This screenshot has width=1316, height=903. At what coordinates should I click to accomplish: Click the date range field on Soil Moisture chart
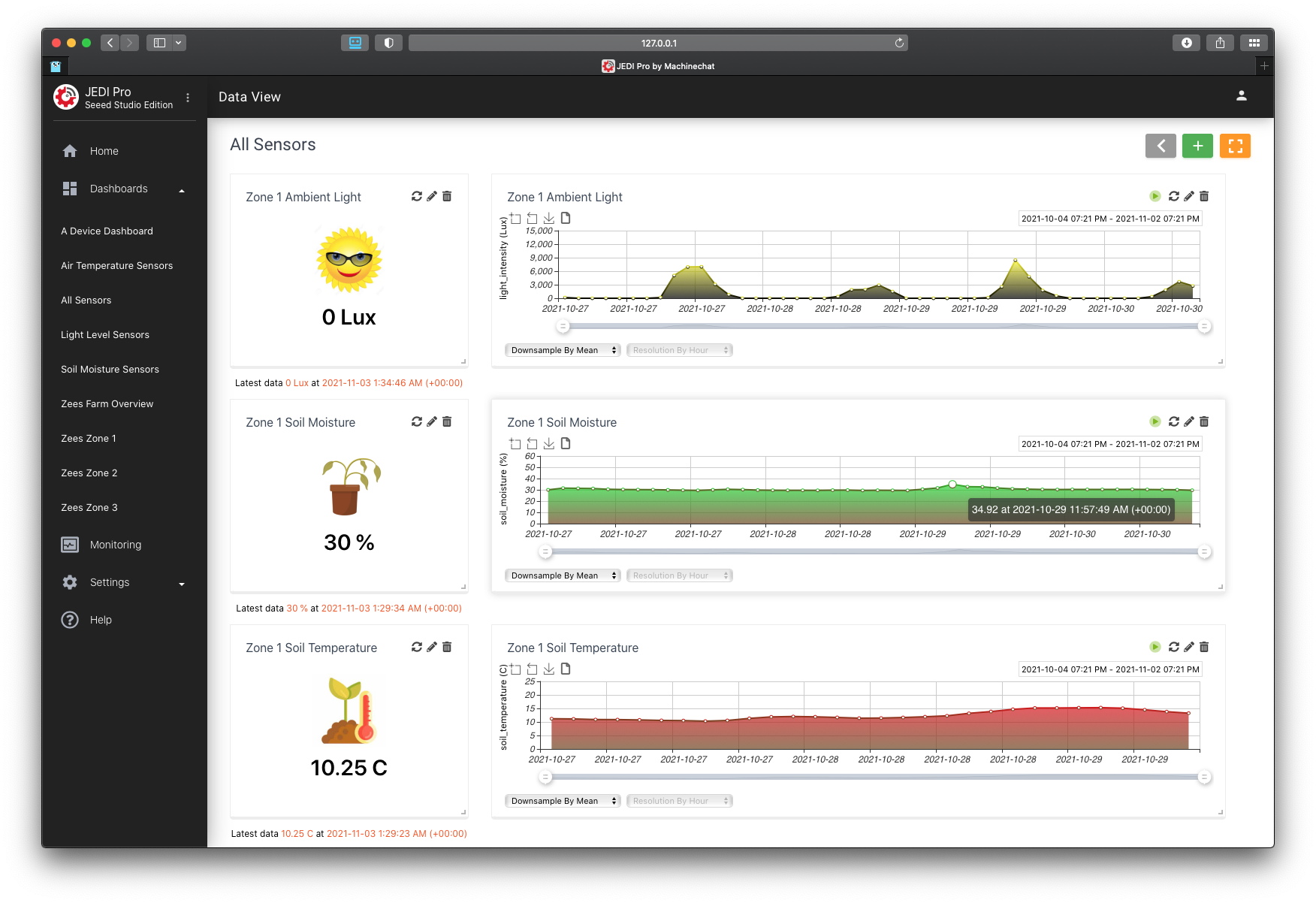(1109, 443)
